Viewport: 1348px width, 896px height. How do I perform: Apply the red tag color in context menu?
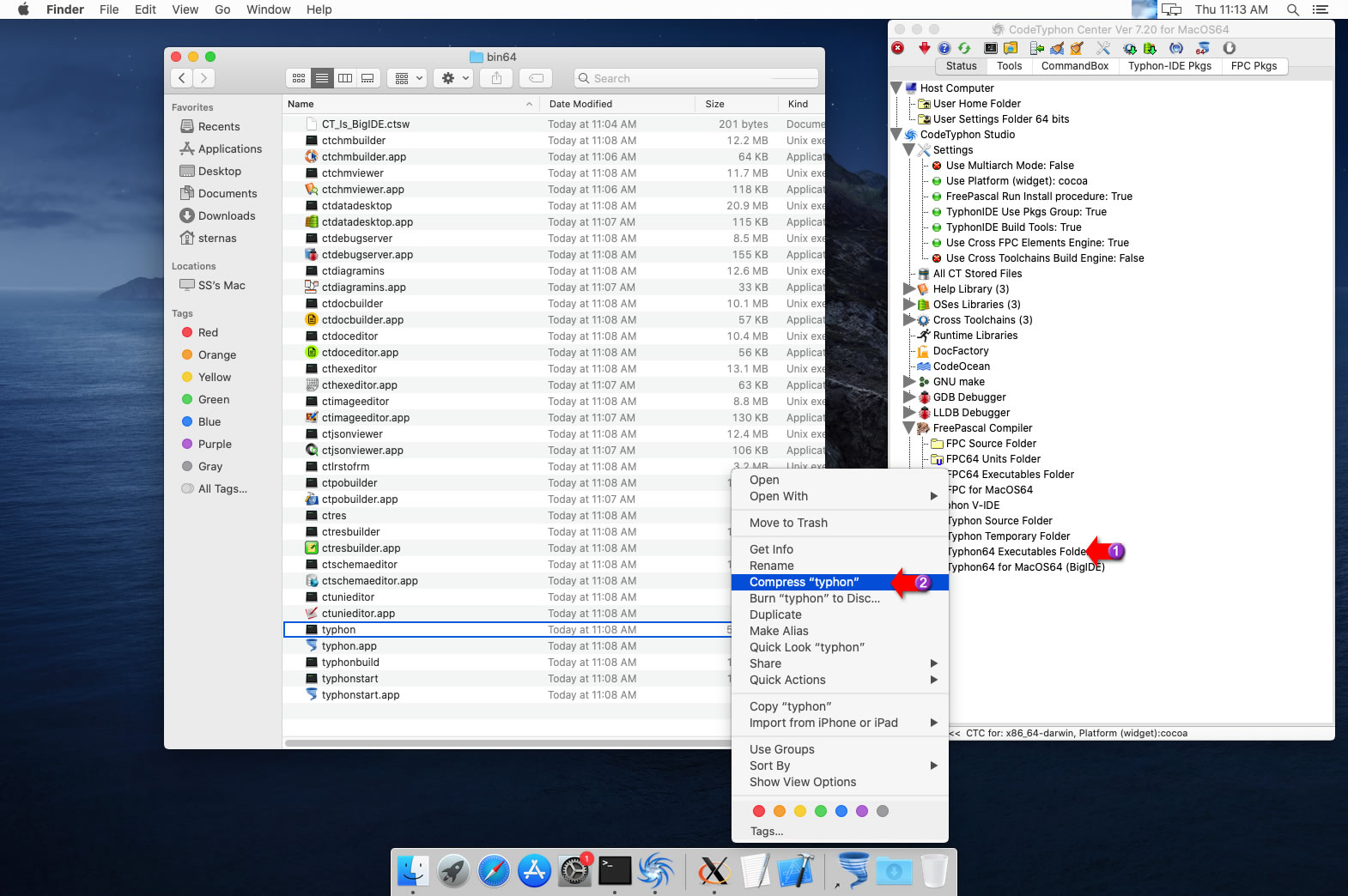coord(758,811)
